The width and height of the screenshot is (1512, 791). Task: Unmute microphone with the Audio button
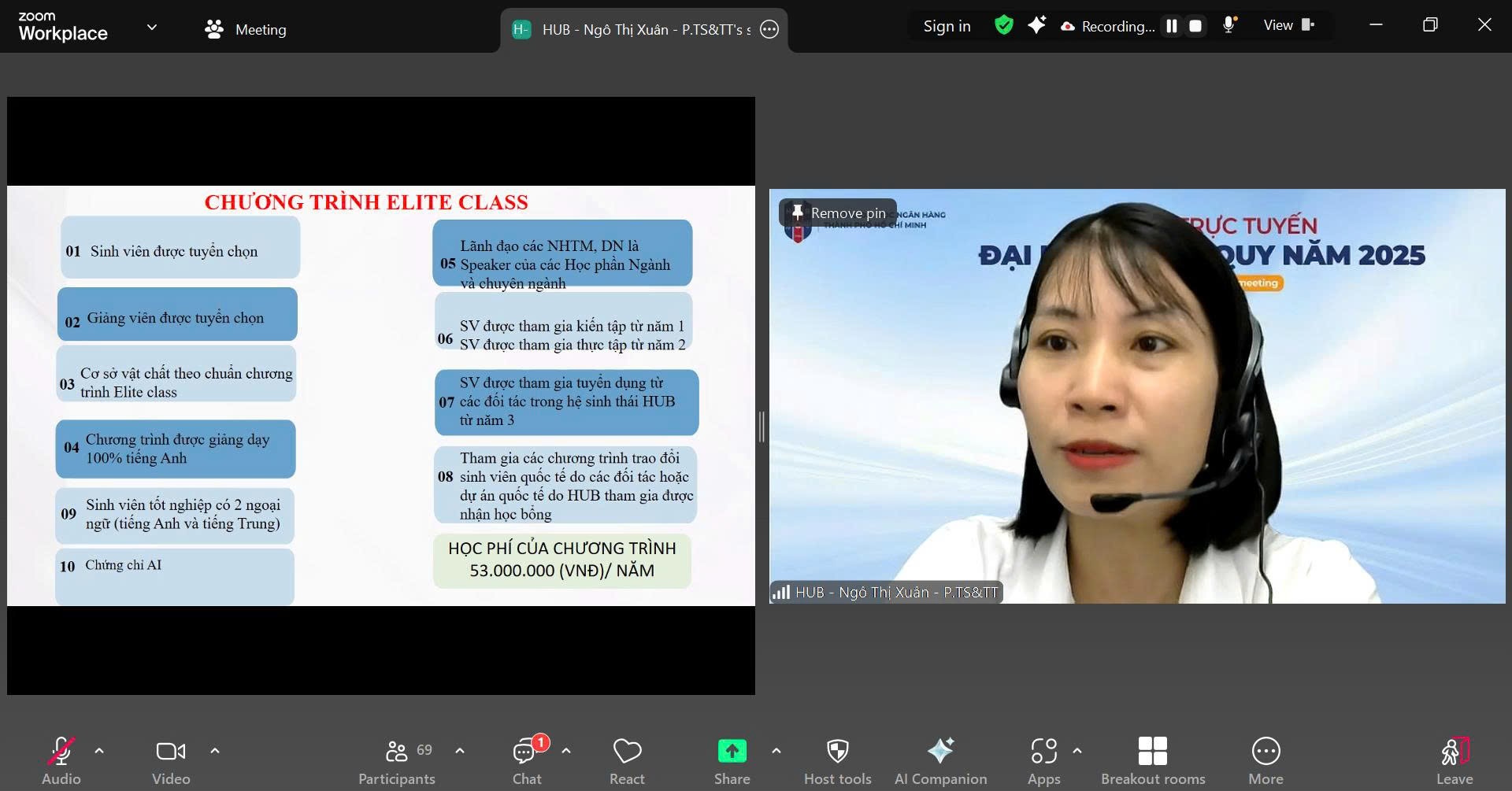coord(61,761)
